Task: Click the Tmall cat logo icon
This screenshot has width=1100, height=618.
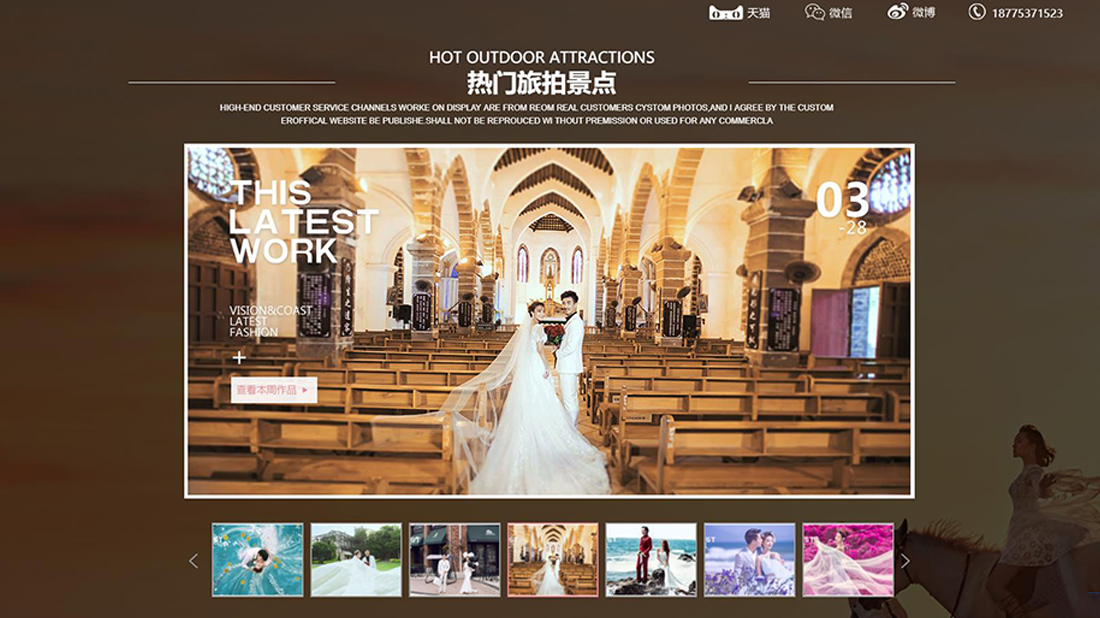Action: (x=725, y=13)
